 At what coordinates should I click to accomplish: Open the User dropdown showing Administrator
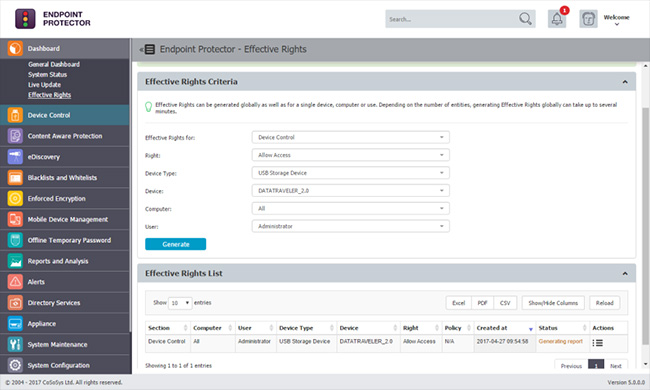pyautogui.click(x=351, y=226)
